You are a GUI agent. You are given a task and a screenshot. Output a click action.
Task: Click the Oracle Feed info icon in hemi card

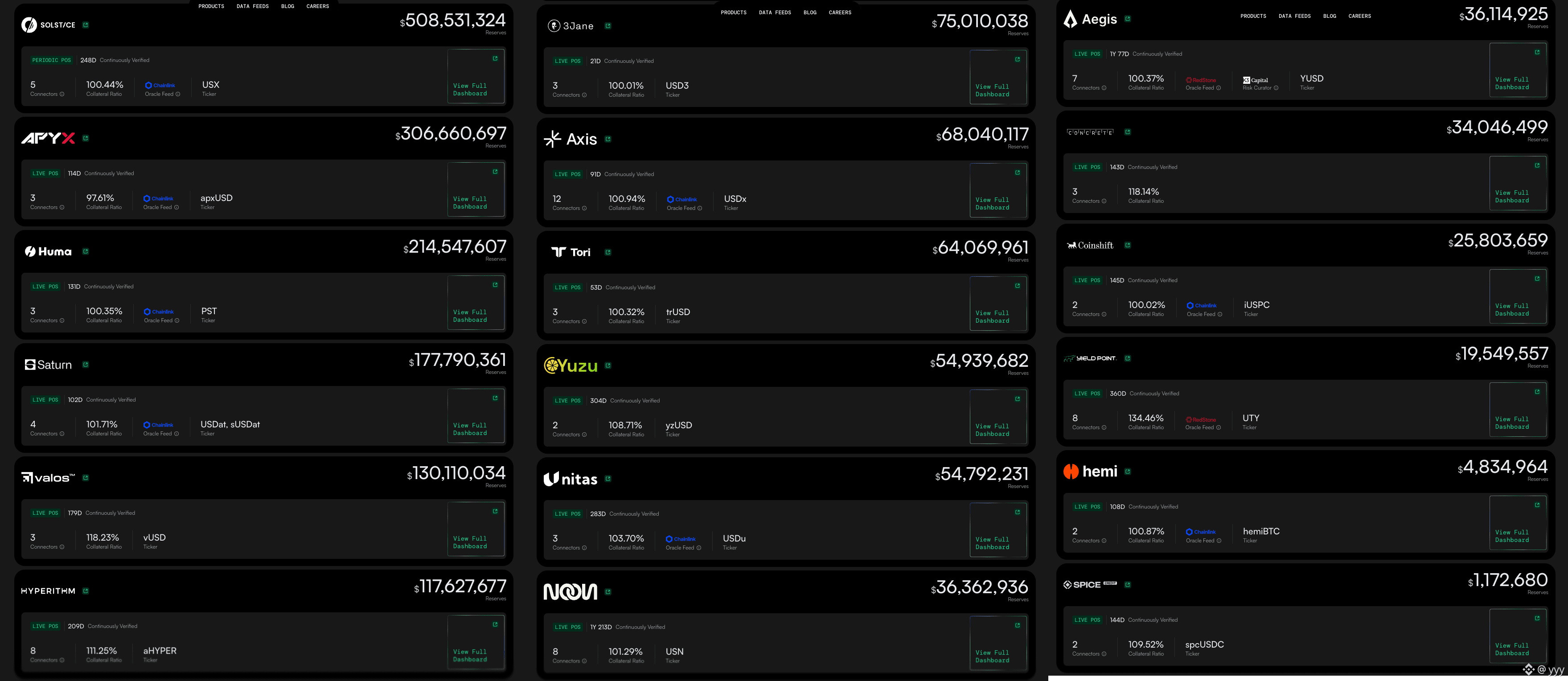pyautogui.click(x=1219, y=541)
